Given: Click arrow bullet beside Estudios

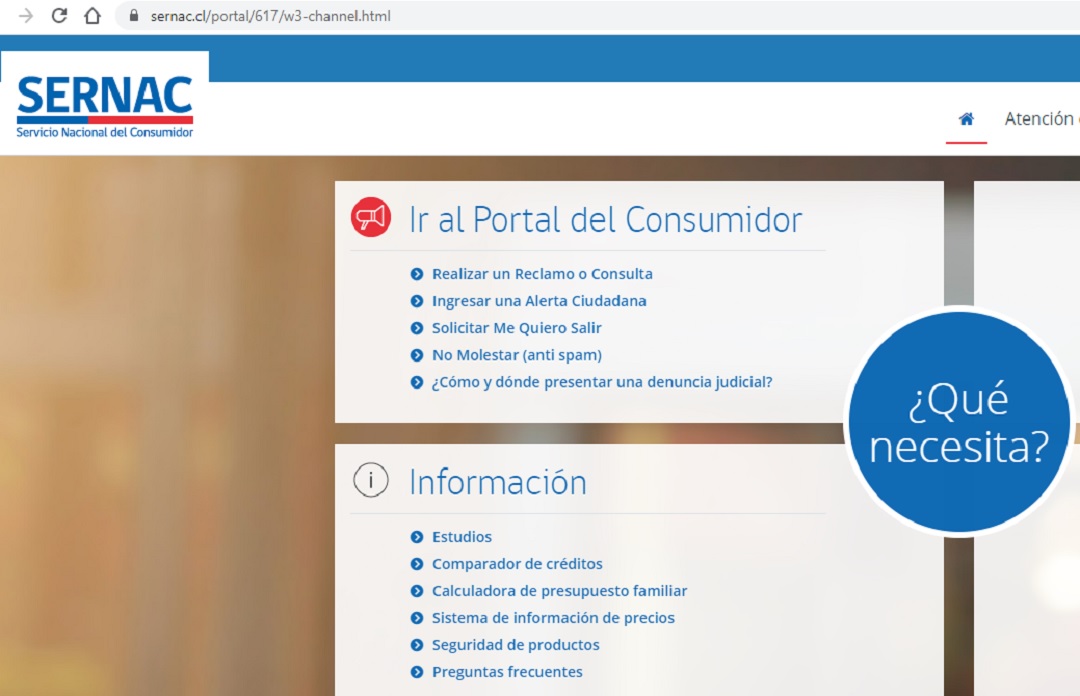Looking at the screenshot, I should click(417, 537).
